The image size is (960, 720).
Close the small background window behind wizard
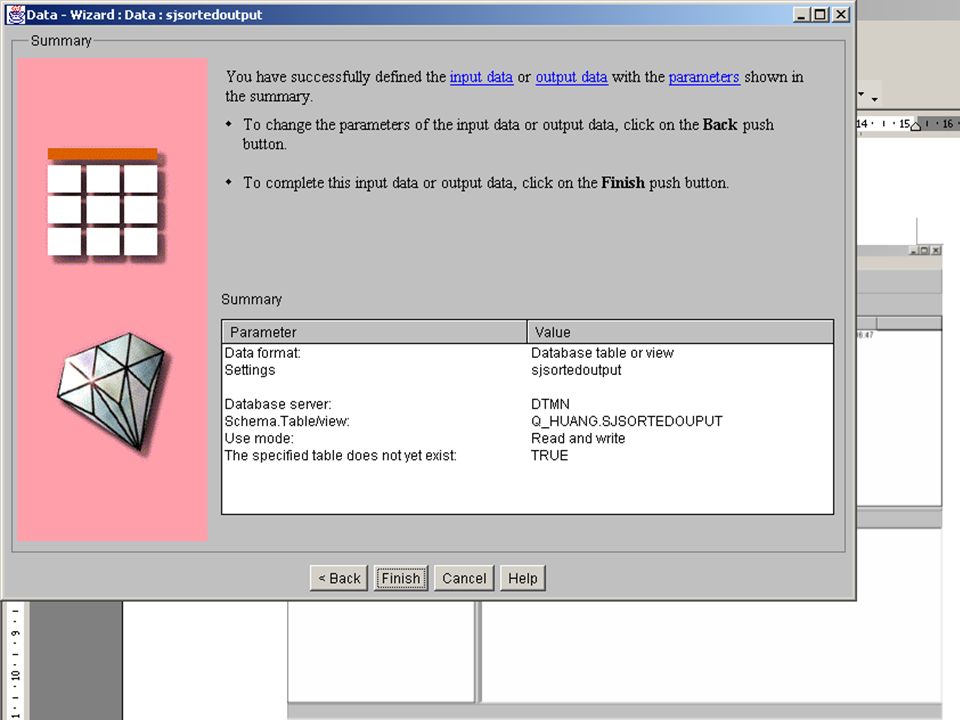click(936, 250)
